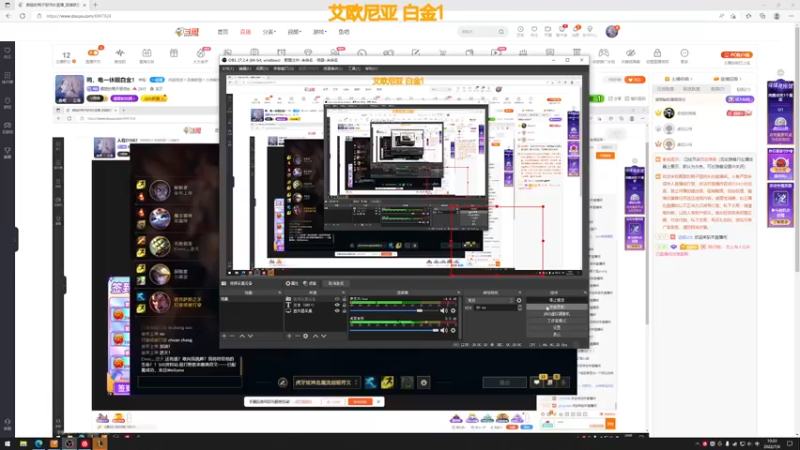
Task: Adjust the first mixer channel volume slider
Action: 393,310
